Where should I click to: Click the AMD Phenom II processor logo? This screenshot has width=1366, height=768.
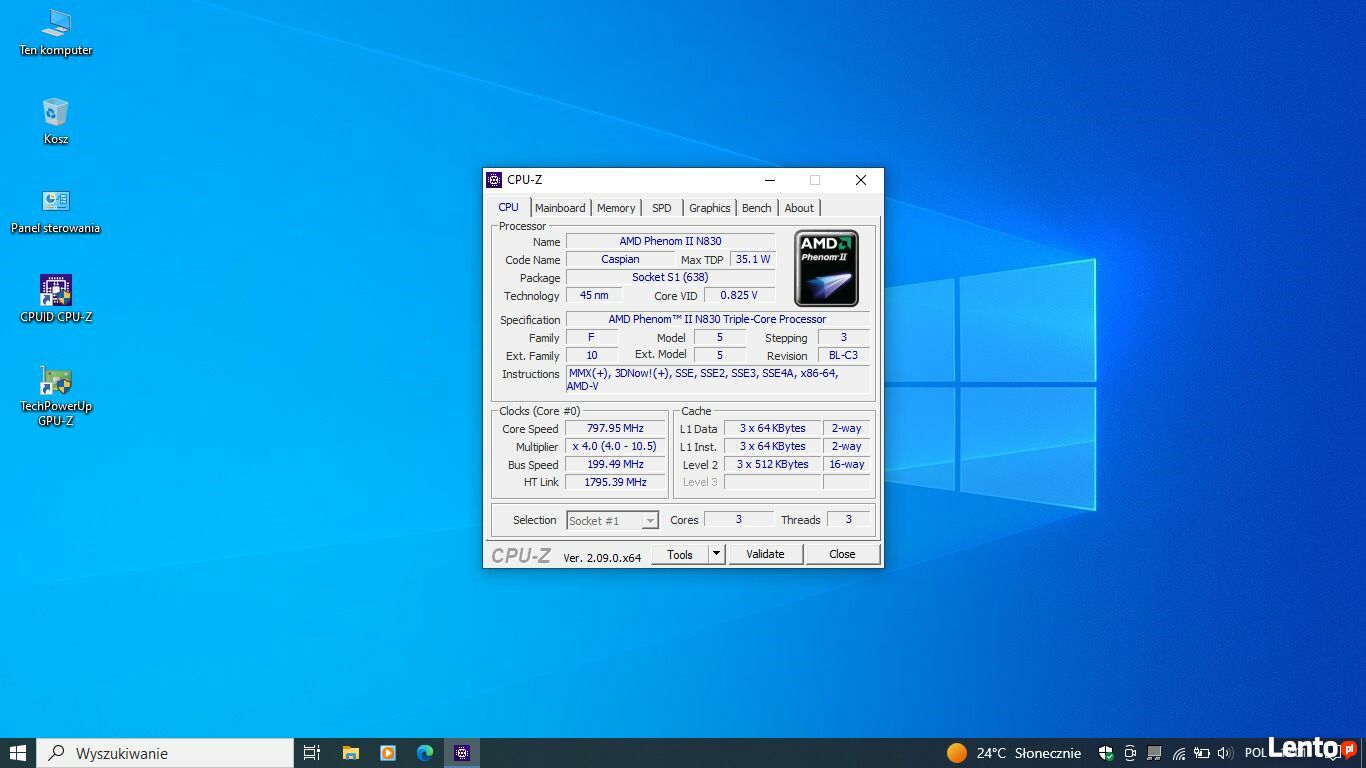tap(826, 268)
